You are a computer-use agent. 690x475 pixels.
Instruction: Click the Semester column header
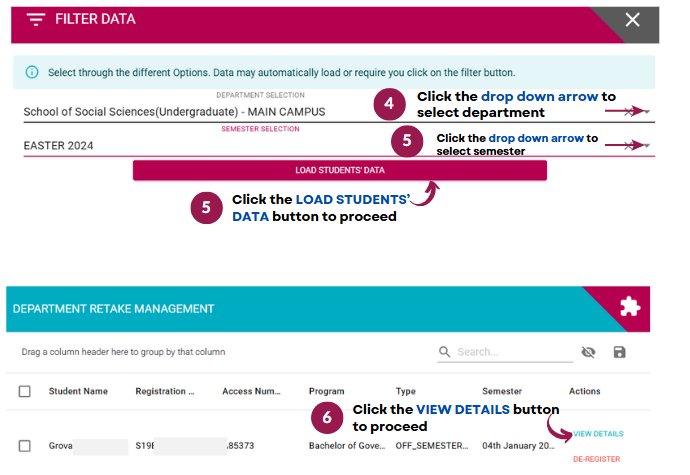tap(501, 391)
